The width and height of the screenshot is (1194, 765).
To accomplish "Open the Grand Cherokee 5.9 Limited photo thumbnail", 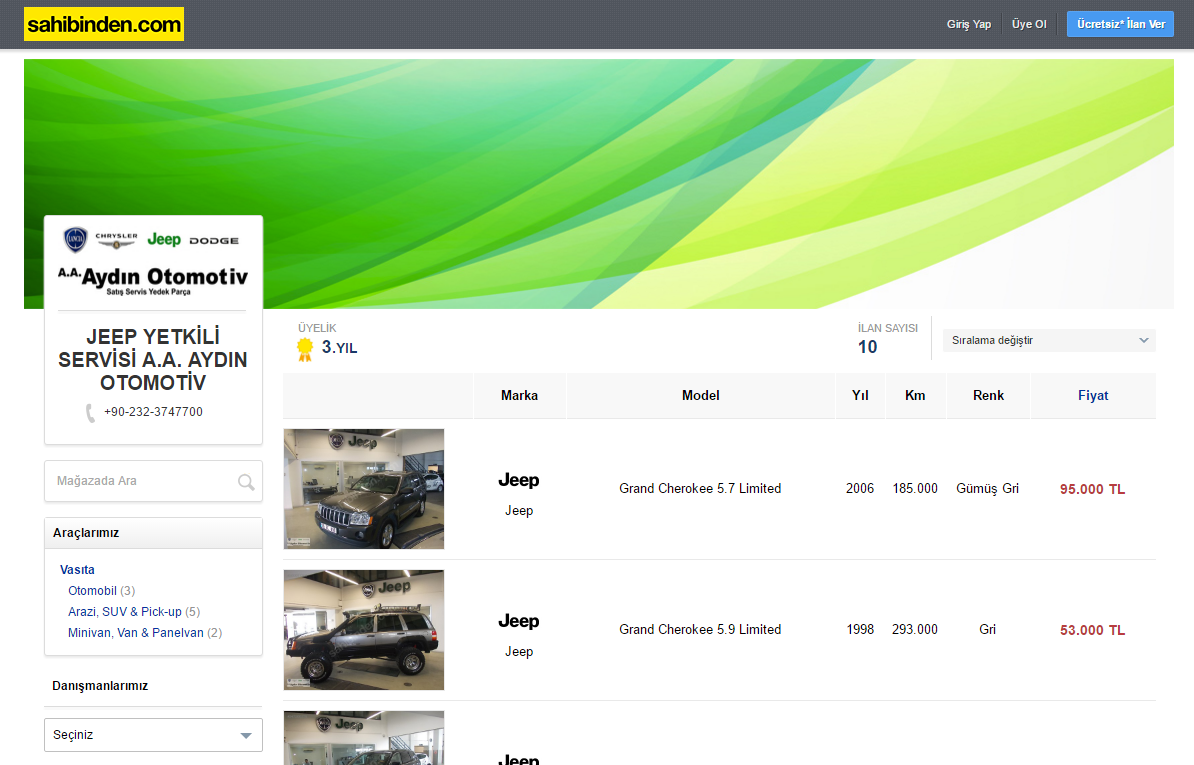I will coord(364,630).
